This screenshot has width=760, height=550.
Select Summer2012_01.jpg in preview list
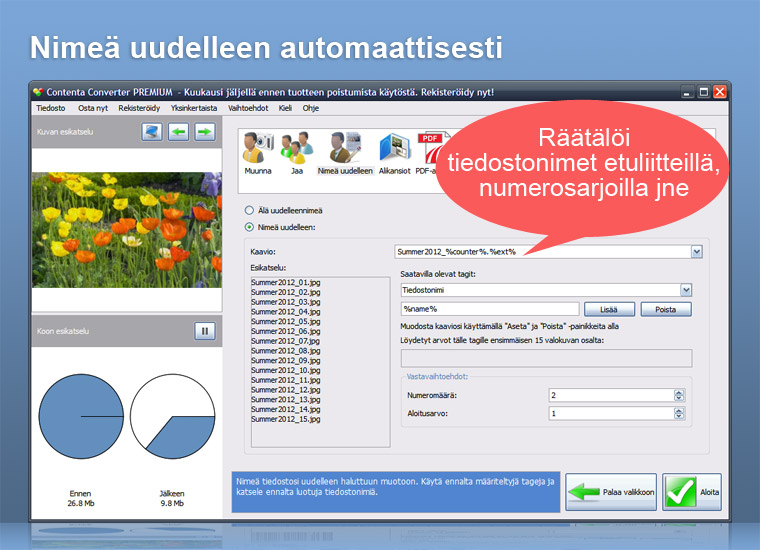(x=286, y=283)
